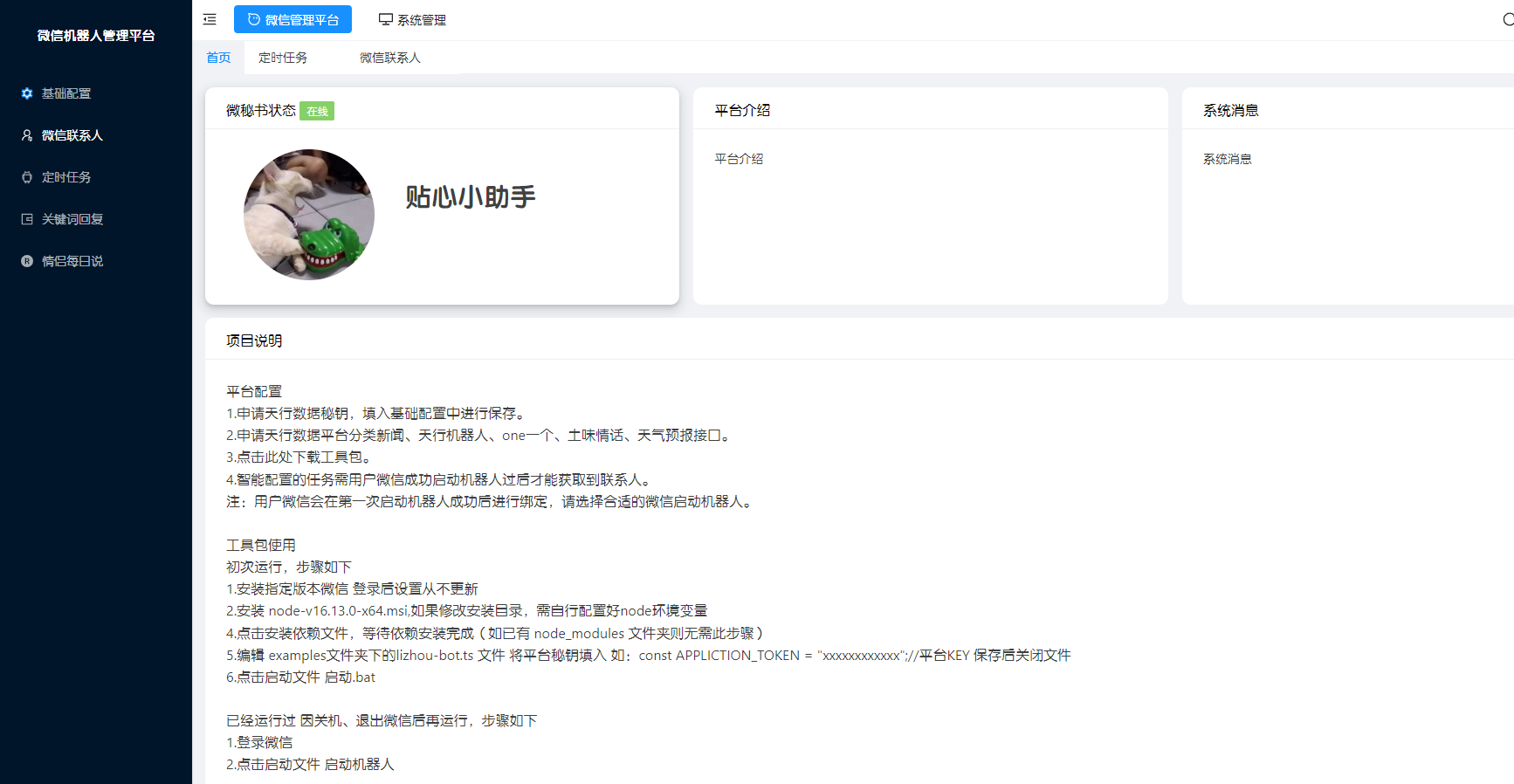Click the 微秘书状态 card title
The height and width of the screenshot is (784, 1514).
261,111
